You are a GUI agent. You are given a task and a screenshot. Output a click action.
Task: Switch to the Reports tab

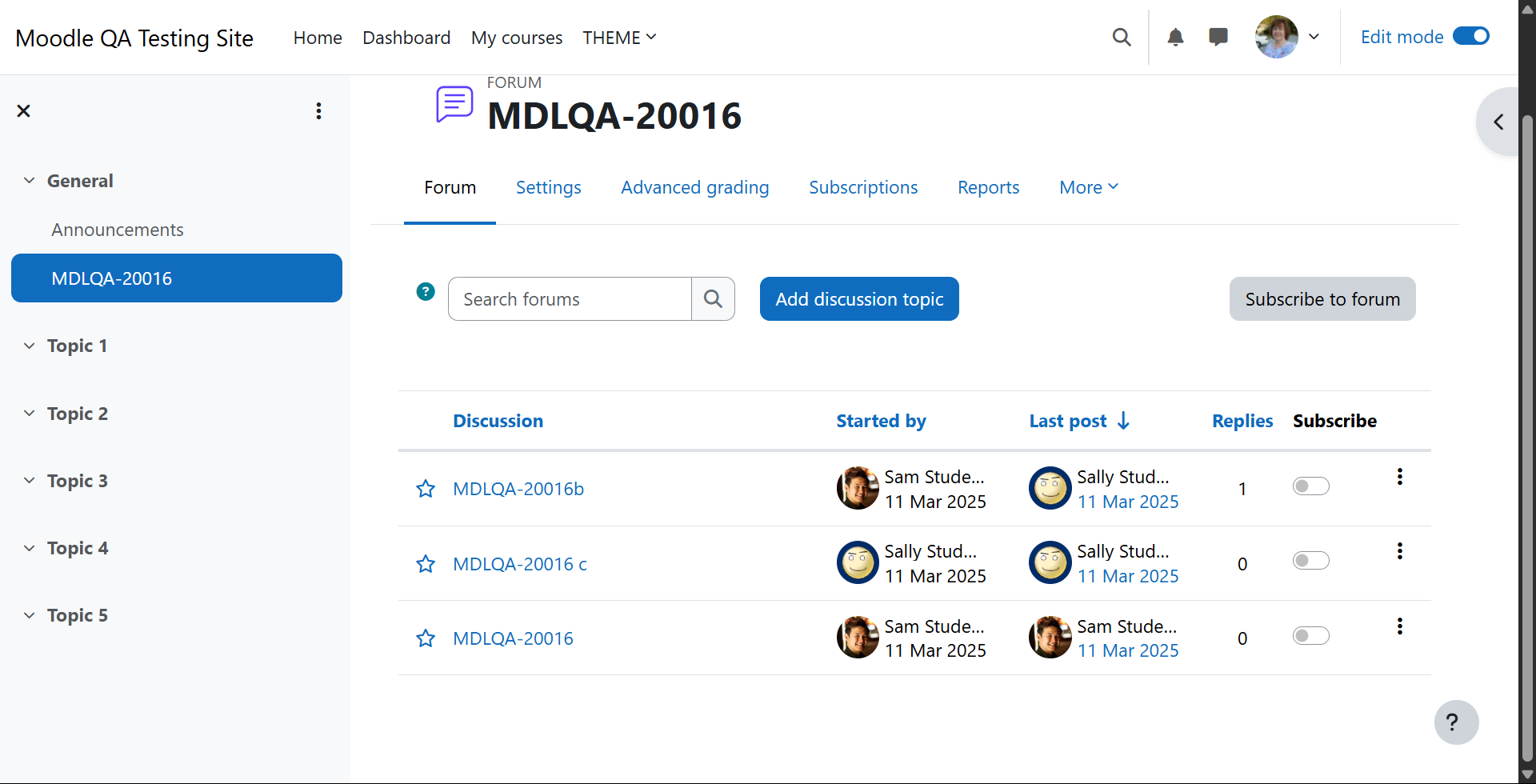(x=989, y=187)
